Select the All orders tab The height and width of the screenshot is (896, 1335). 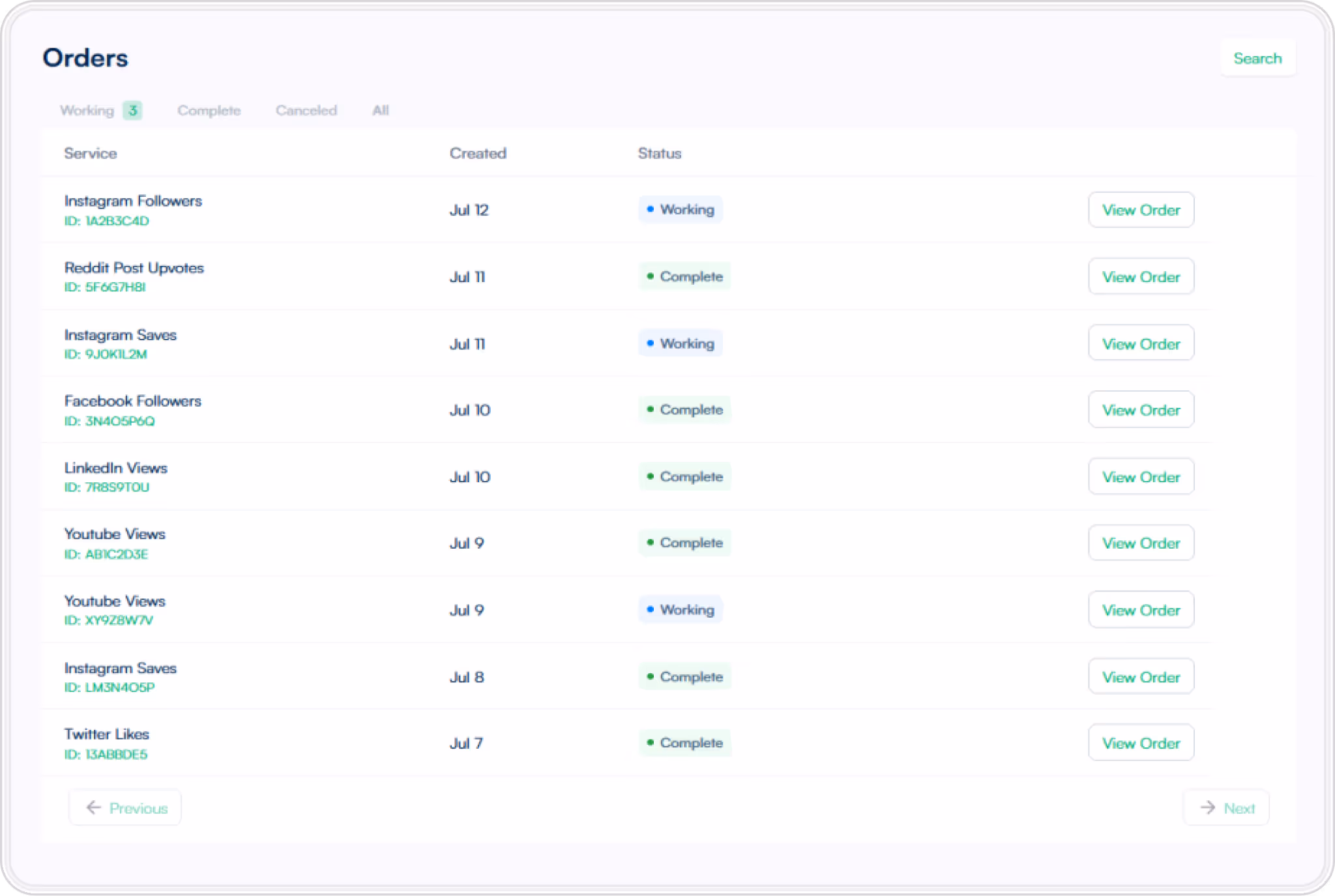coord(381,110)
